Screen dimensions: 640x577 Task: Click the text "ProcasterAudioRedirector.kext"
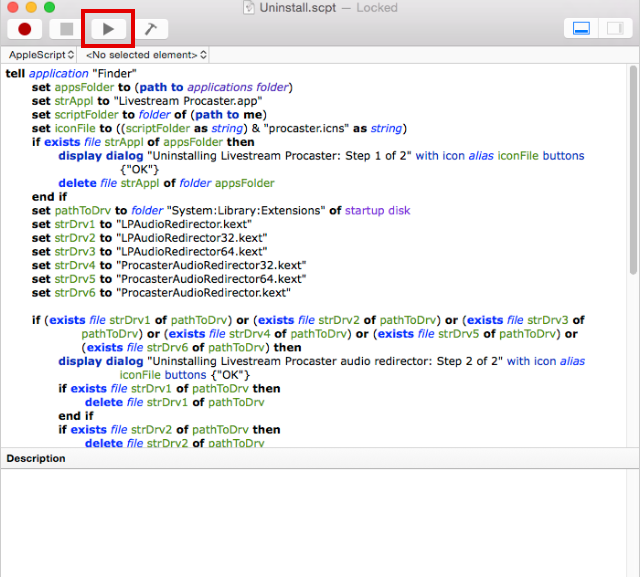203,293
